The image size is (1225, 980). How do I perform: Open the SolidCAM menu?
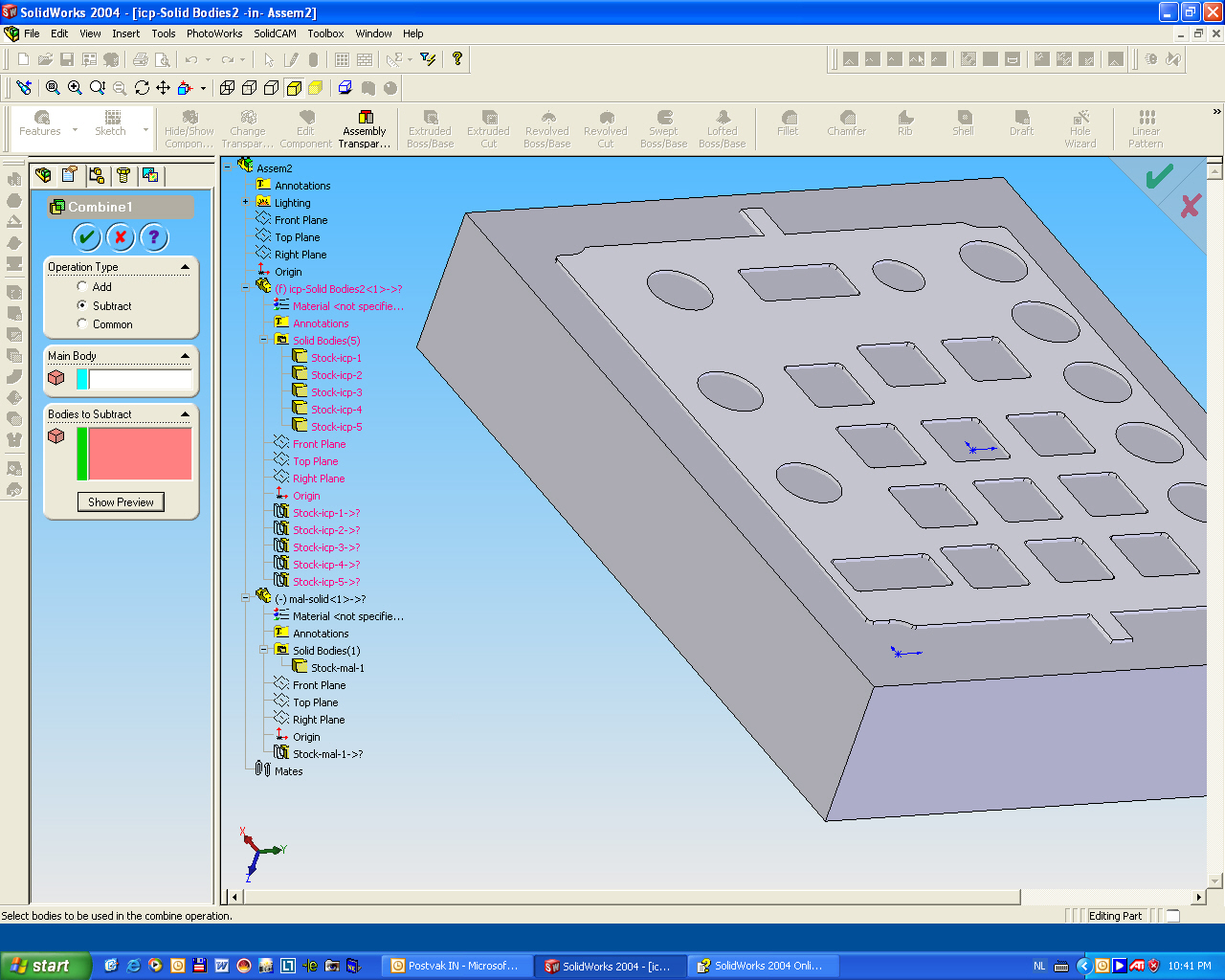tap(275, 33)
